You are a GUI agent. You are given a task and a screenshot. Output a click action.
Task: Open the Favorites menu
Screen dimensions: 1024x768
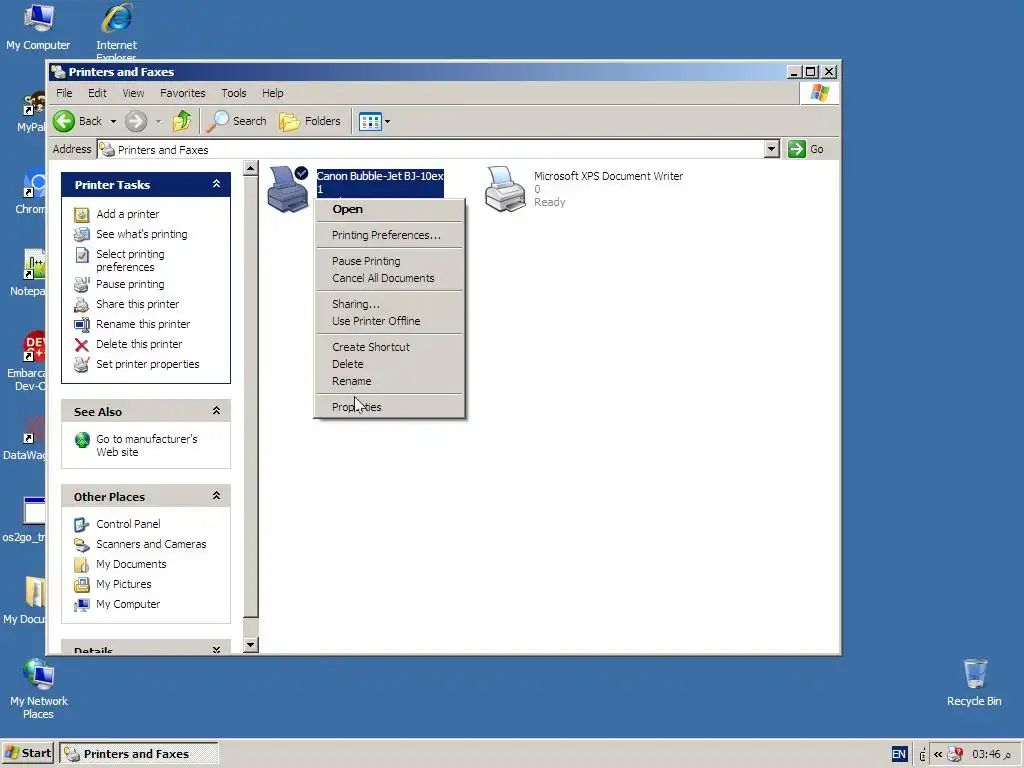(x=183, y=93)
